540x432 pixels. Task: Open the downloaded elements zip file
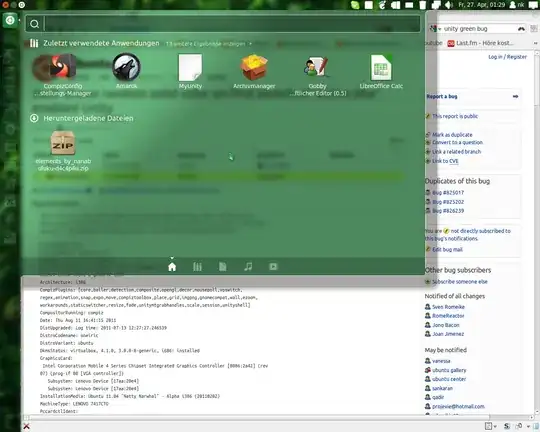63,151
